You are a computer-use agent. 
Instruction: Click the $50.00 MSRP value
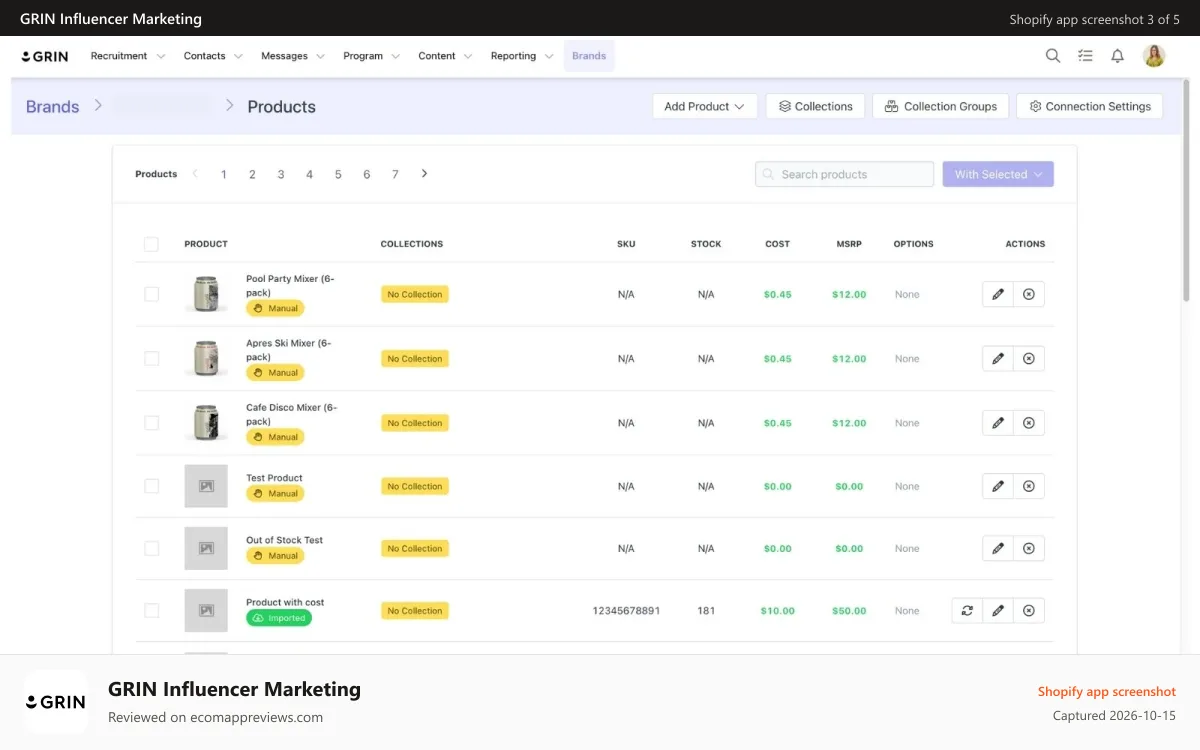(849, 611)
